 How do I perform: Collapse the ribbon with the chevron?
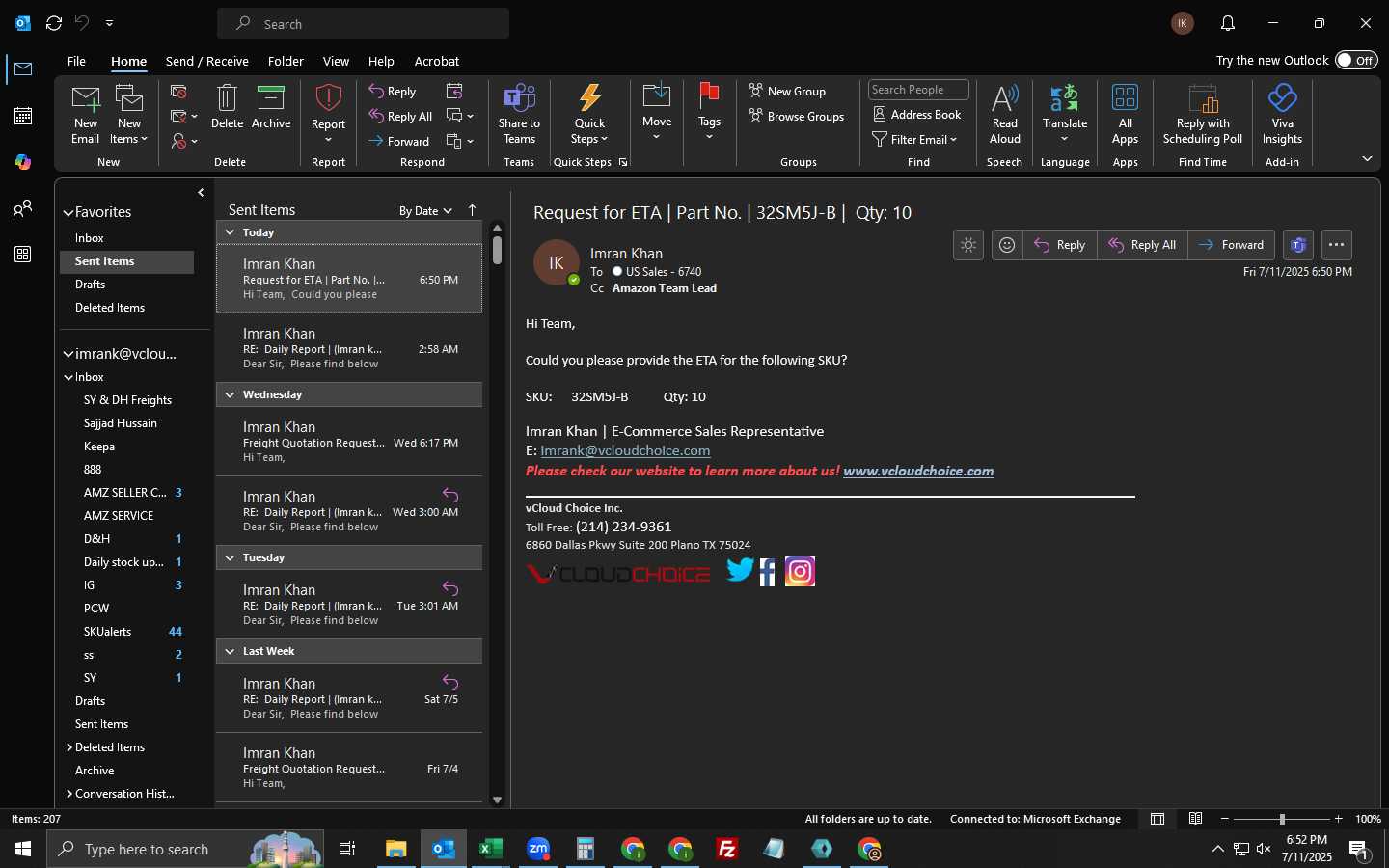coord(1367,159)
